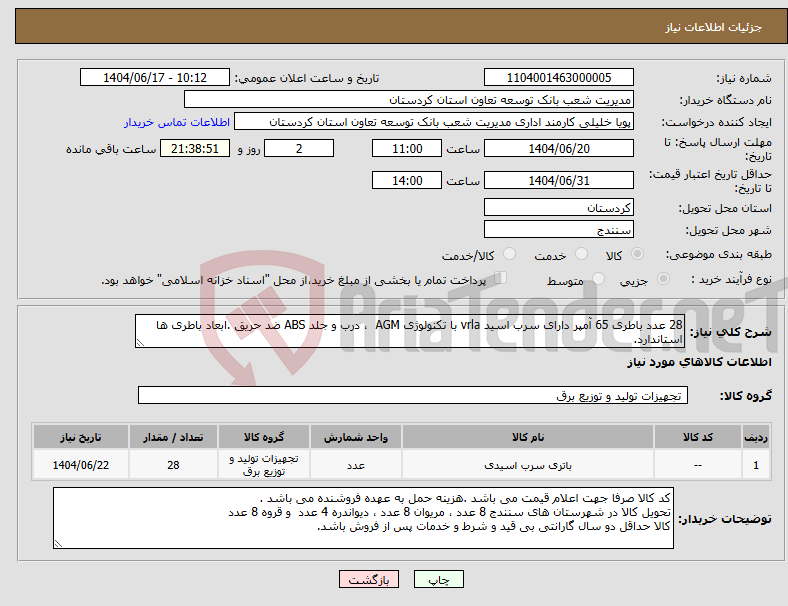Click the ردیف column header
The image size is (788, 606).
click(x=756, y=437)
